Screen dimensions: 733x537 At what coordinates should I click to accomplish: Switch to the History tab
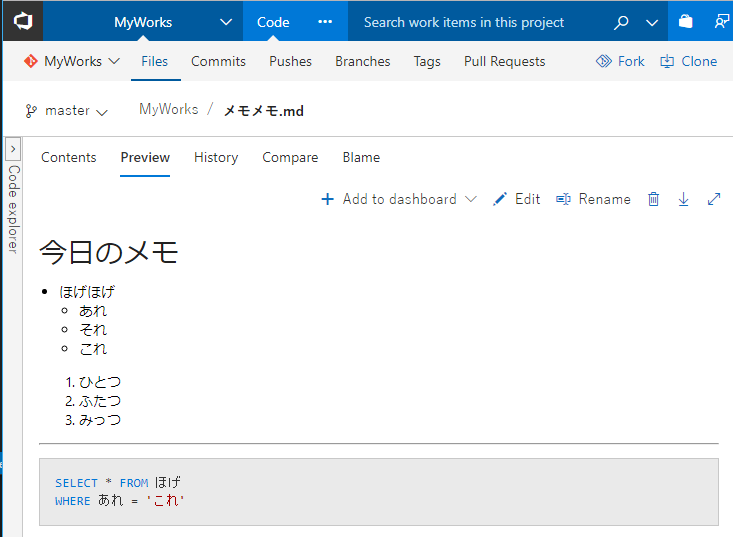tap(216, 157)
